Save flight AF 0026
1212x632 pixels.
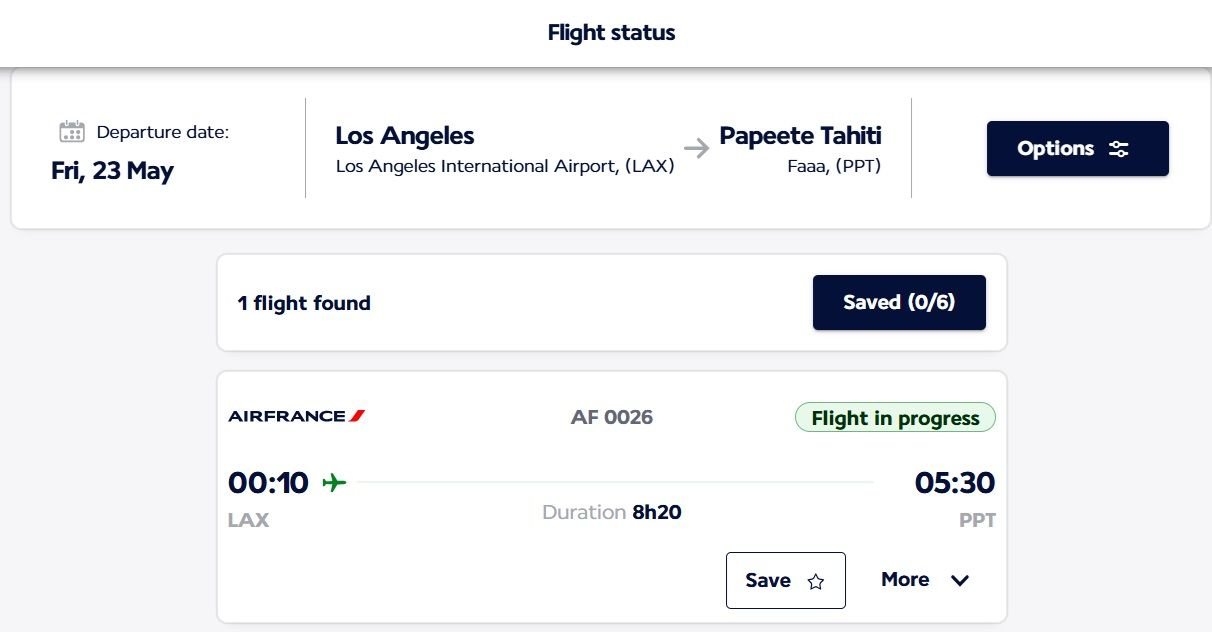785,580
